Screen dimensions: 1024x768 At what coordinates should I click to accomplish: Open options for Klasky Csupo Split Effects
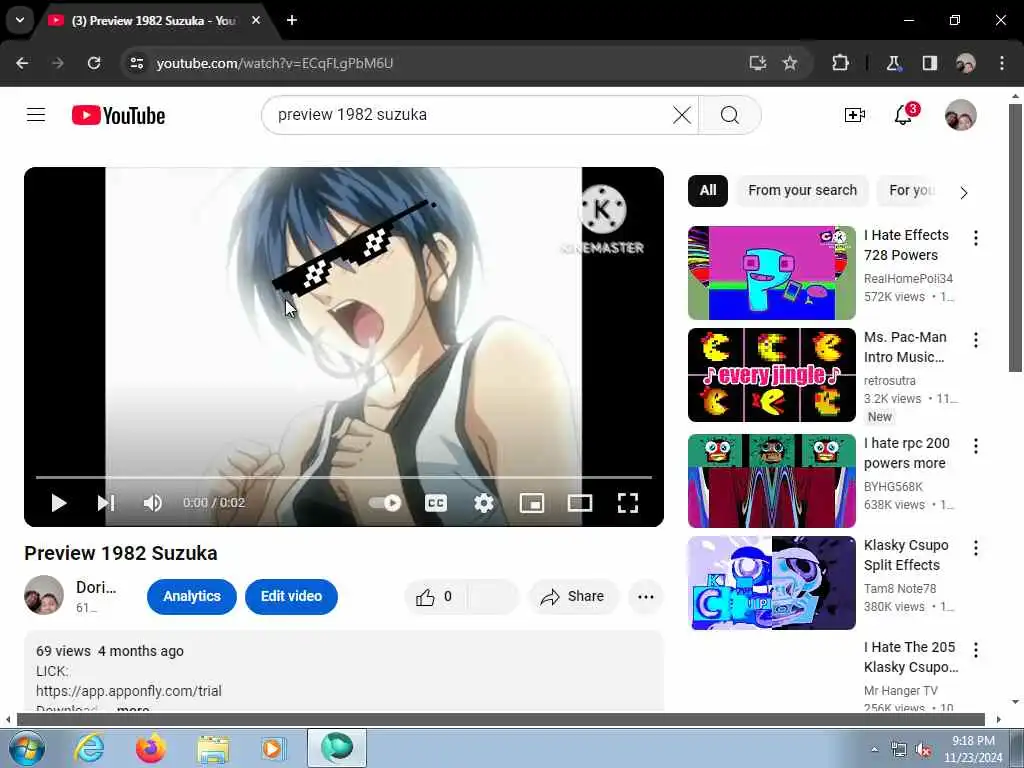click(976, 548)
